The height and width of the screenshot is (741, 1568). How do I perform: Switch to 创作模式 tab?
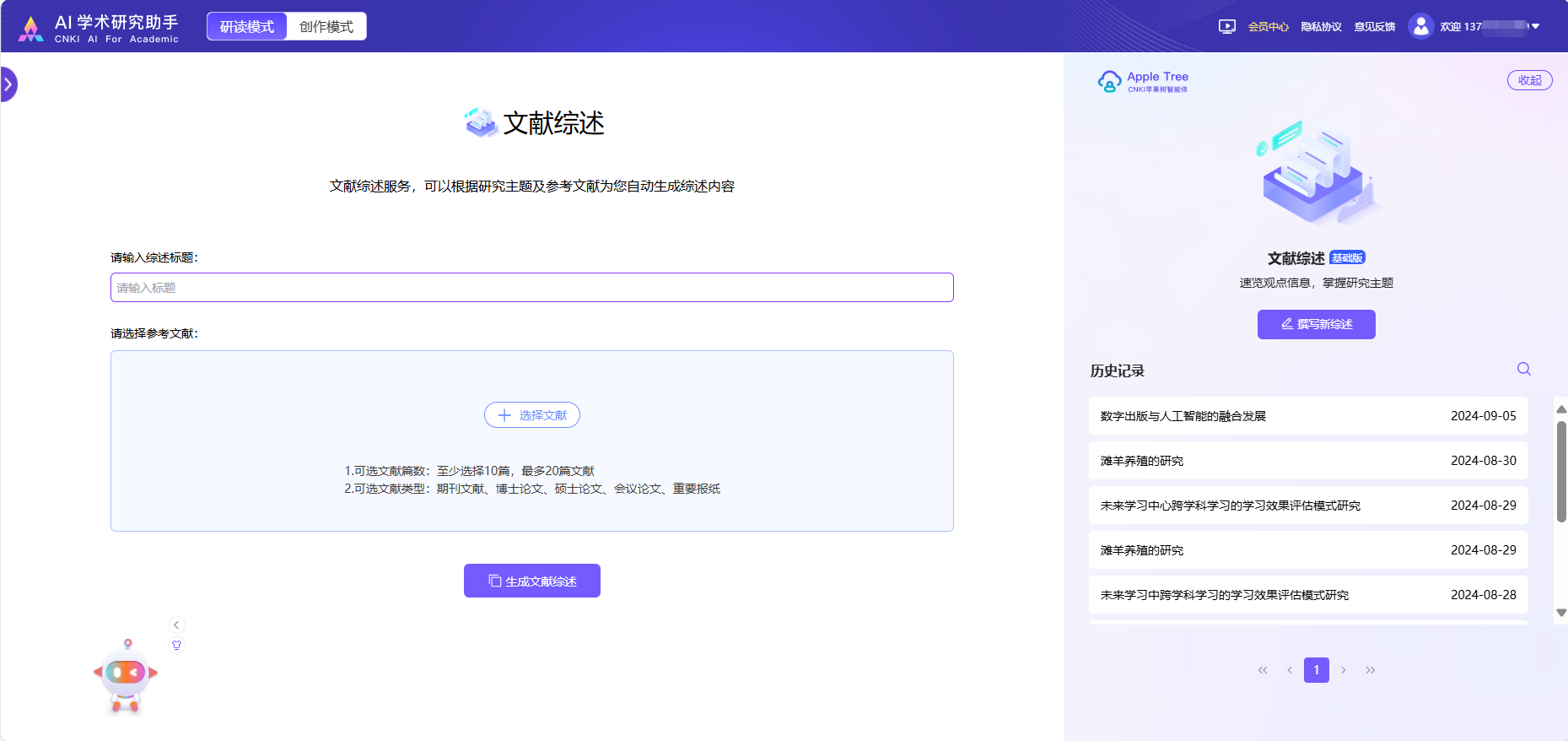click(x=326, y=27)
